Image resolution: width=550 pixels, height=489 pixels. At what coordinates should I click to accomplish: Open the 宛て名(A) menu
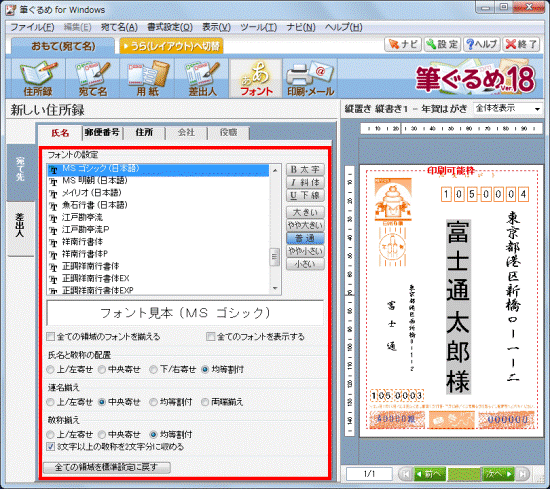pos(119,27)
